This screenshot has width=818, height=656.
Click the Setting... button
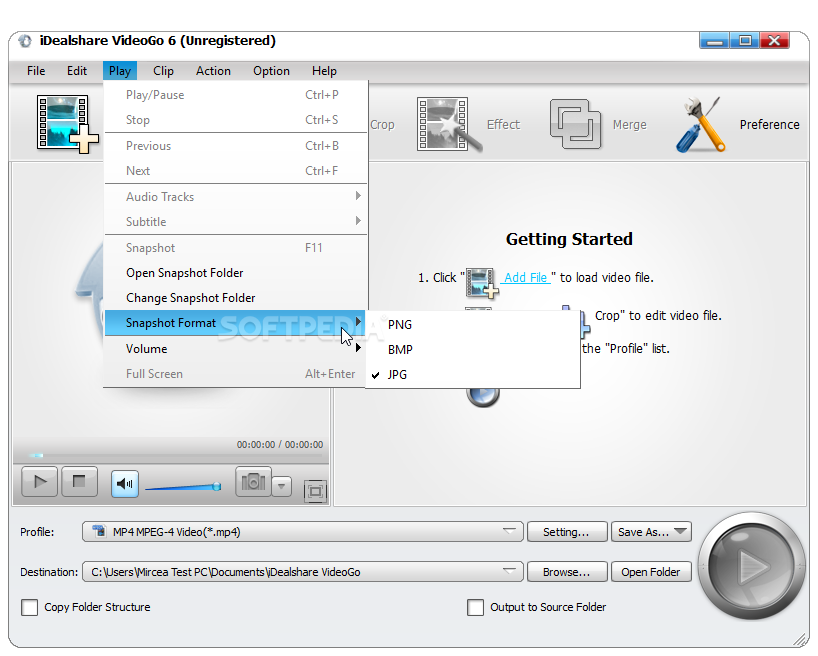(567, 532)
